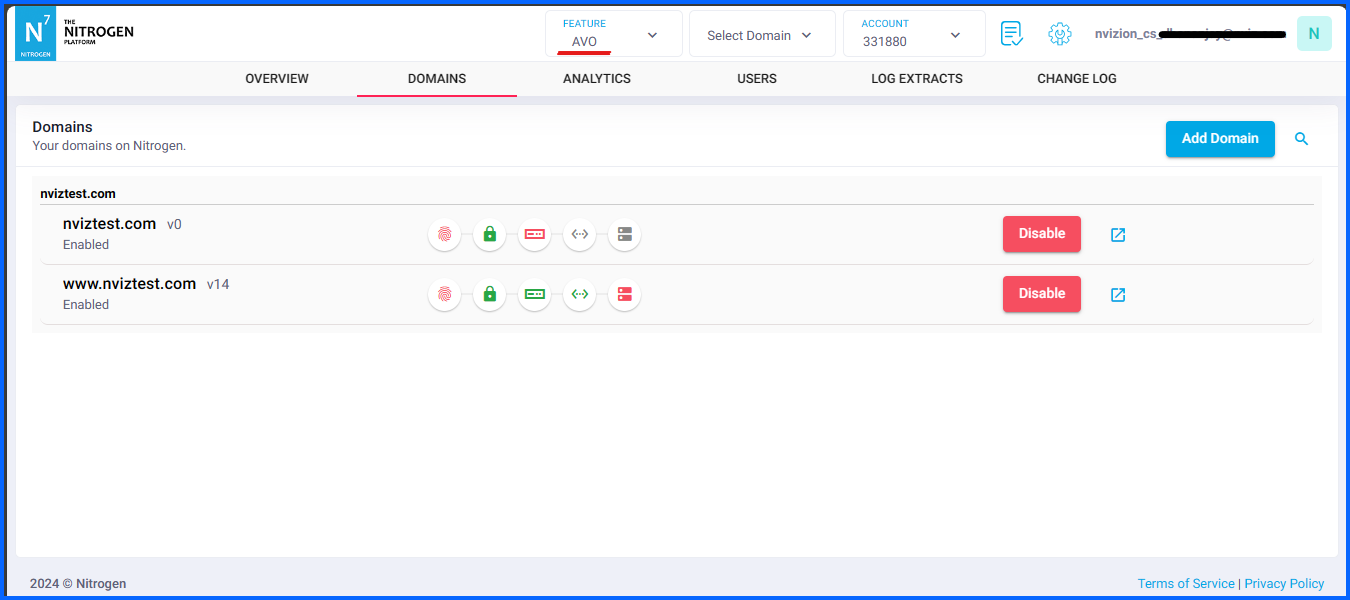The image size is (1350, 600).
Task: Open the green certificate icon on www.nviztest.com row
Action: click(x=534, y=294)
